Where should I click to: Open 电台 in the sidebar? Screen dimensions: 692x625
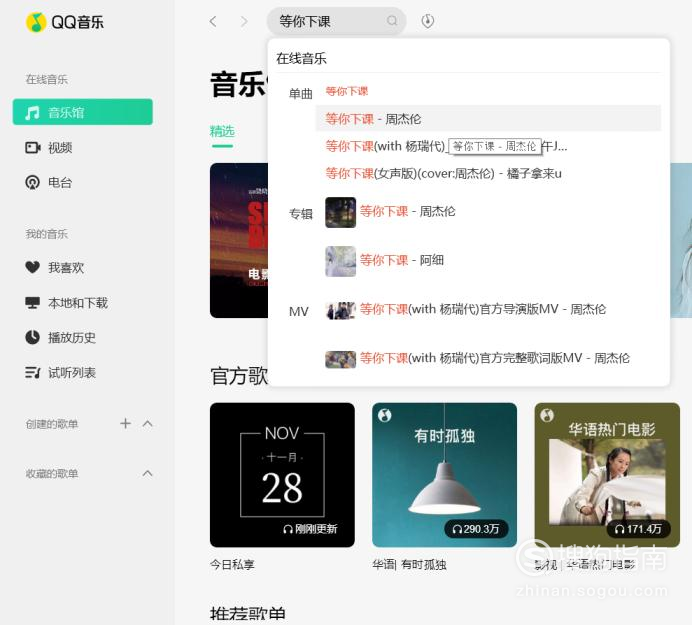pyautogui.click(x=60, y=182)
